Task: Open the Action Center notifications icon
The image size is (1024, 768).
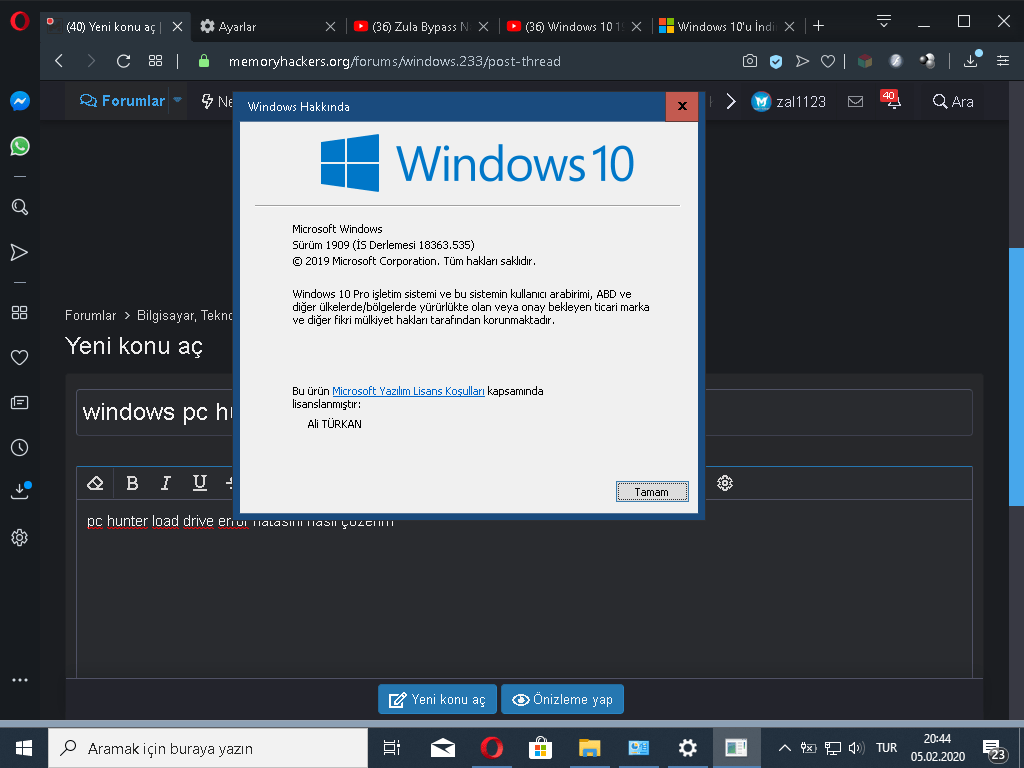Action: point(994,750)
